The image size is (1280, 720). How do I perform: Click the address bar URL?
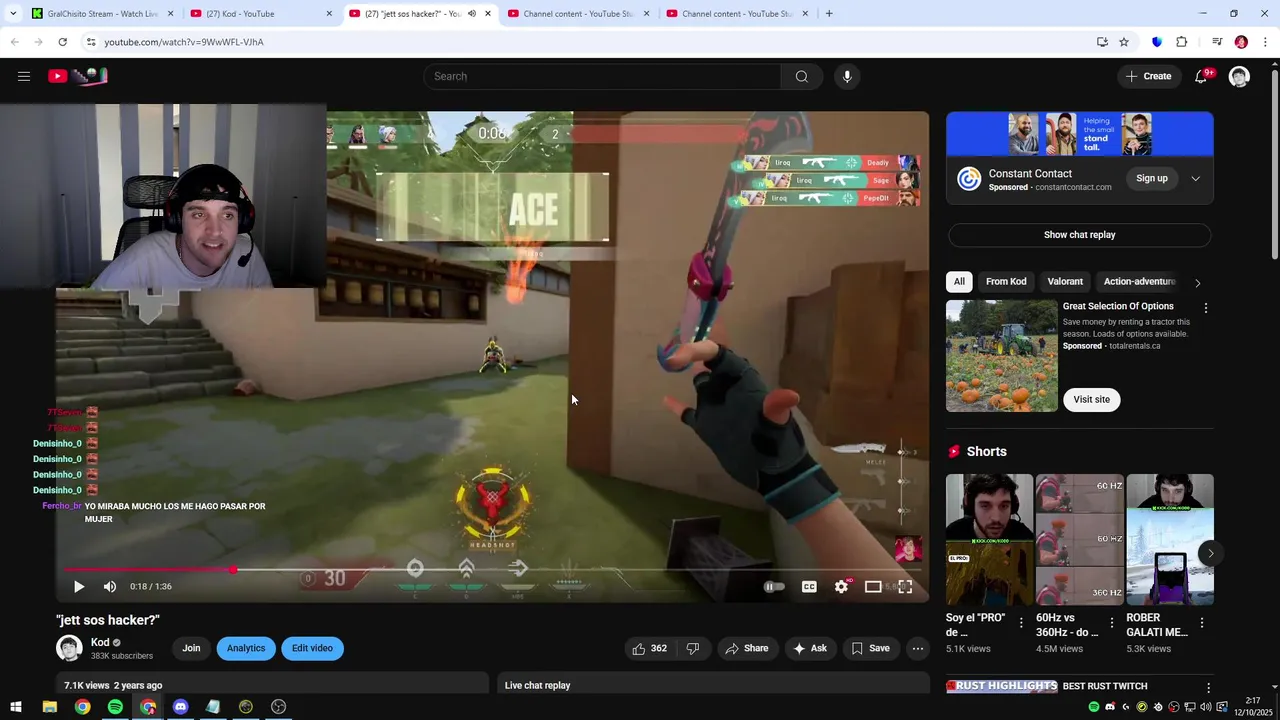[x=184, y=42]
